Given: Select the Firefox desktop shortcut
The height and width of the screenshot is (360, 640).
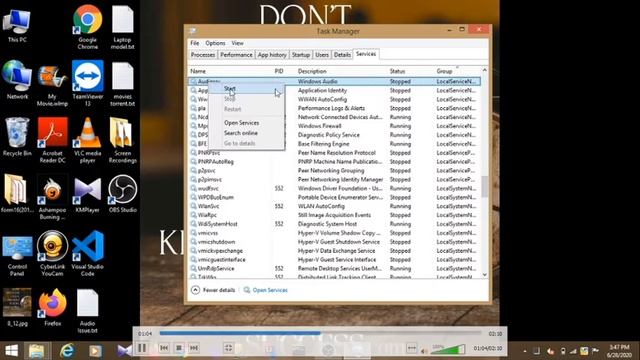Looking at the screenshot, I should pos(52,307).
